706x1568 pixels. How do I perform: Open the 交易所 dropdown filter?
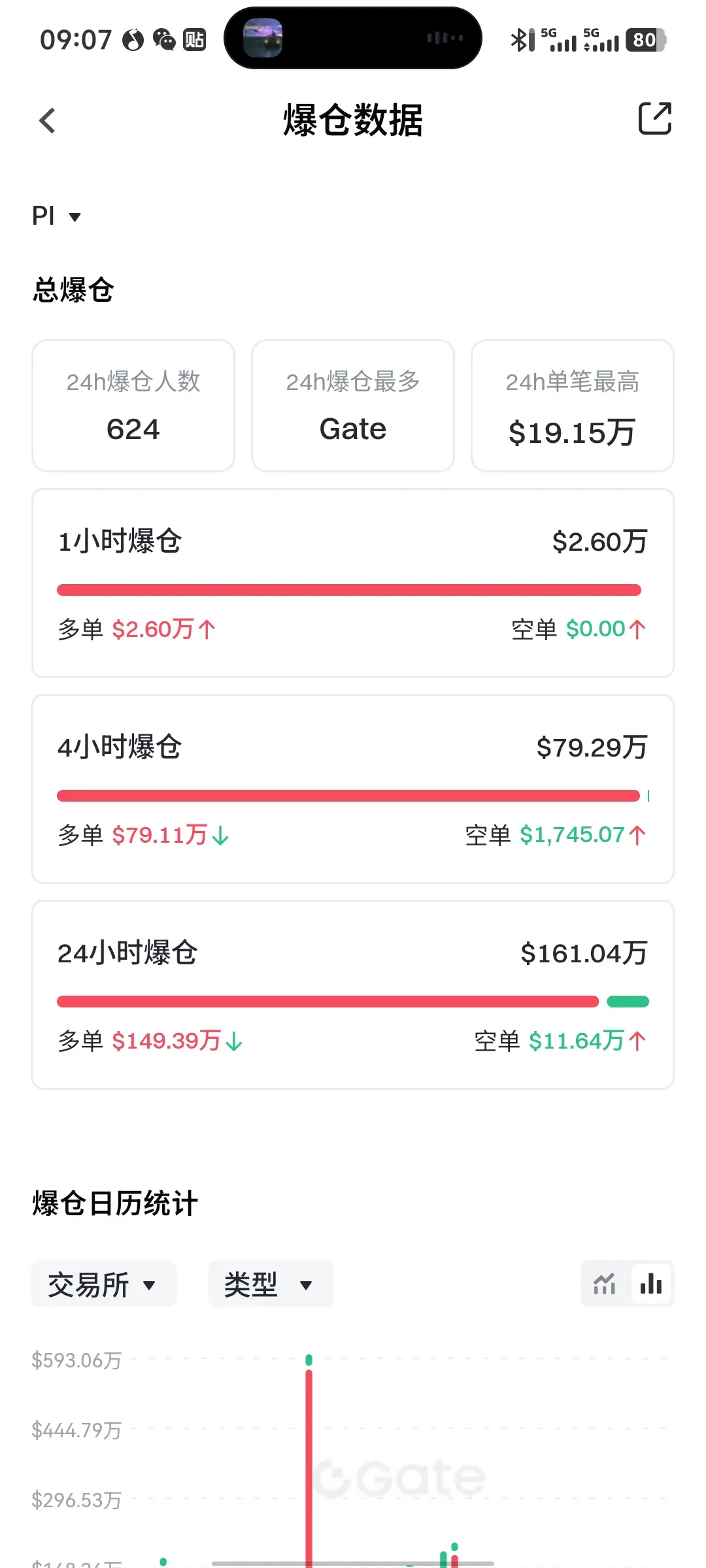coord(104,1284)
